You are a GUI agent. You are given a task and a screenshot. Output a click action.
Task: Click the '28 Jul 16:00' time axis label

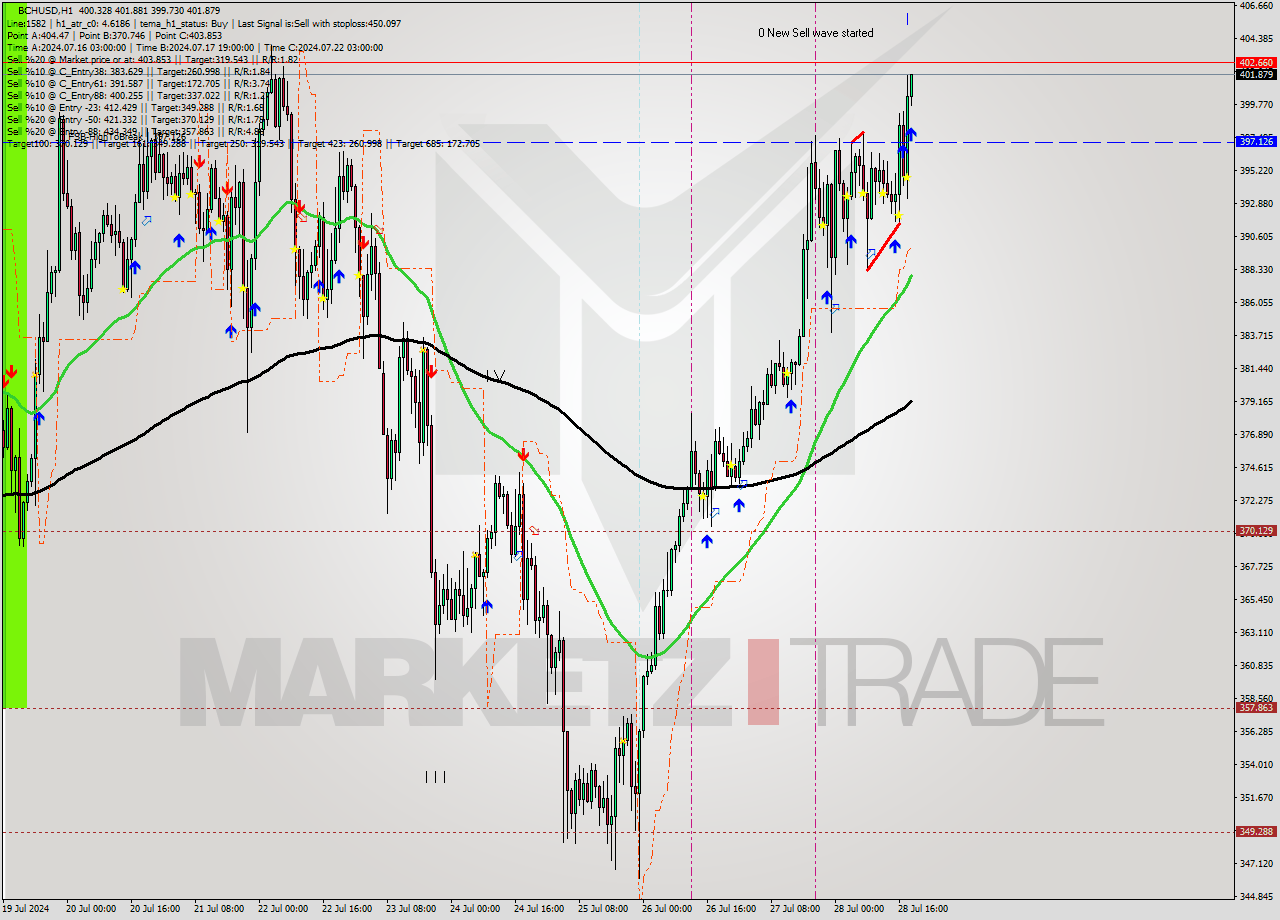click(923, 909)
